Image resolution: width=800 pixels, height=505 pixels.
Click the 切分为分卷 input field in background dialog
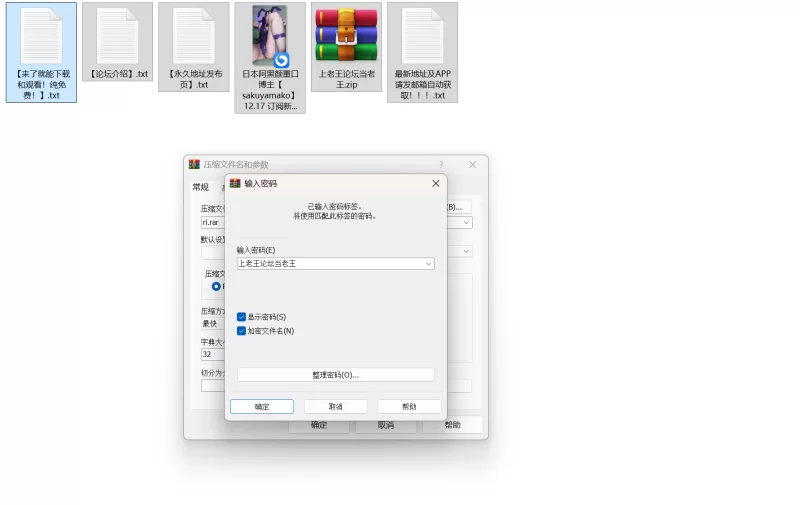pyautogui.click(x=213, y=386)
